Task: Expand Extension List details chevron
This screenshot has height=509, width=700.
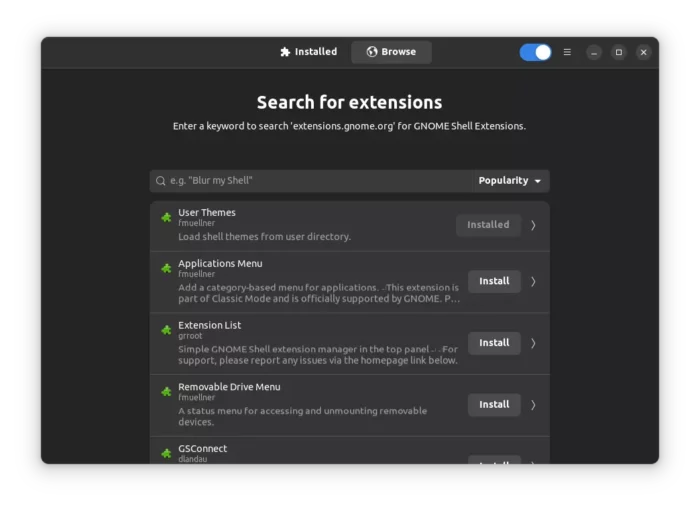Action: [x=533, y=343]
